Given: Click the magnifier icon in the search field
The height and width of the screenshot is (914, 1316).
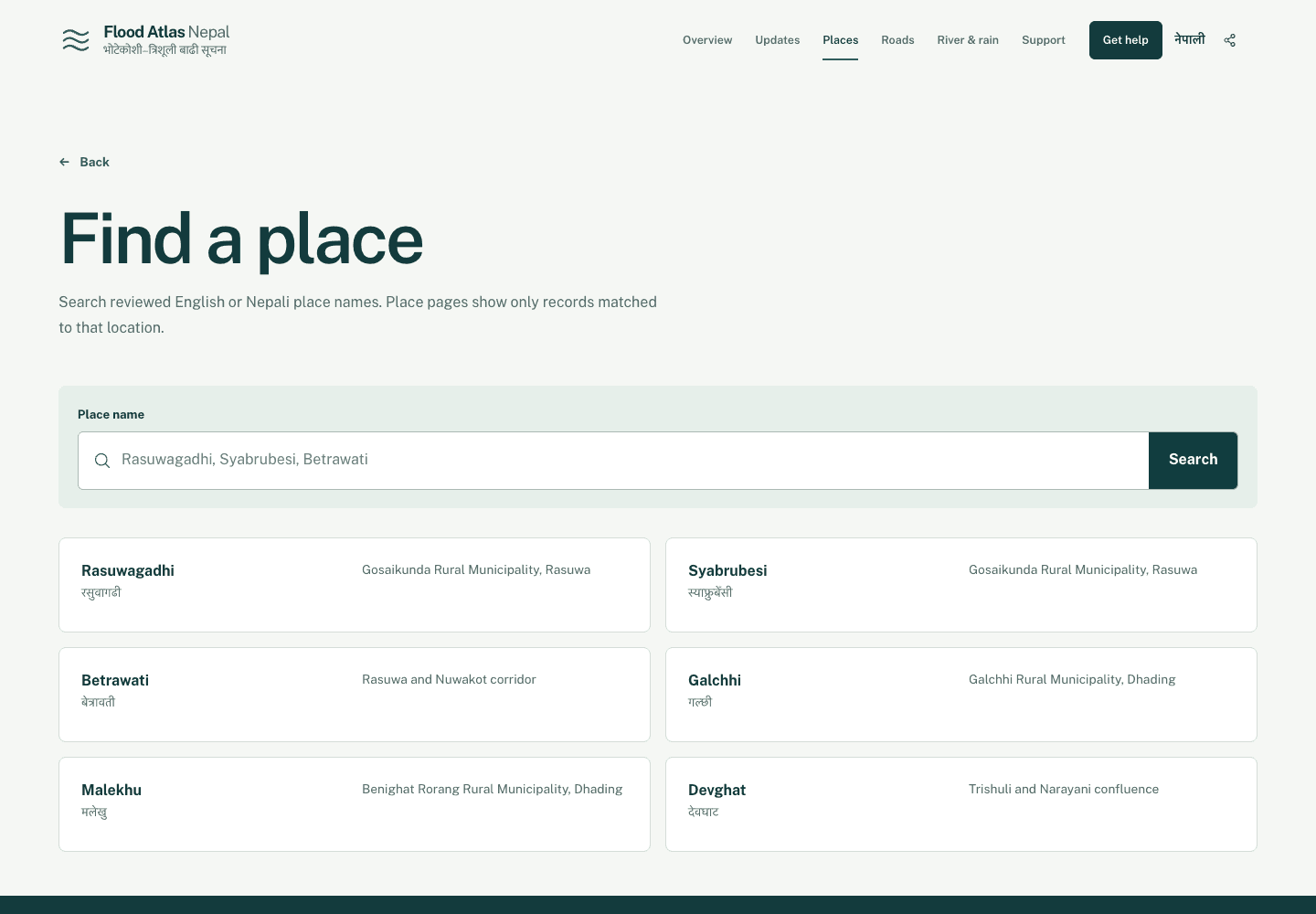Looking at the screenshot, I should click(x=102, y=461).
